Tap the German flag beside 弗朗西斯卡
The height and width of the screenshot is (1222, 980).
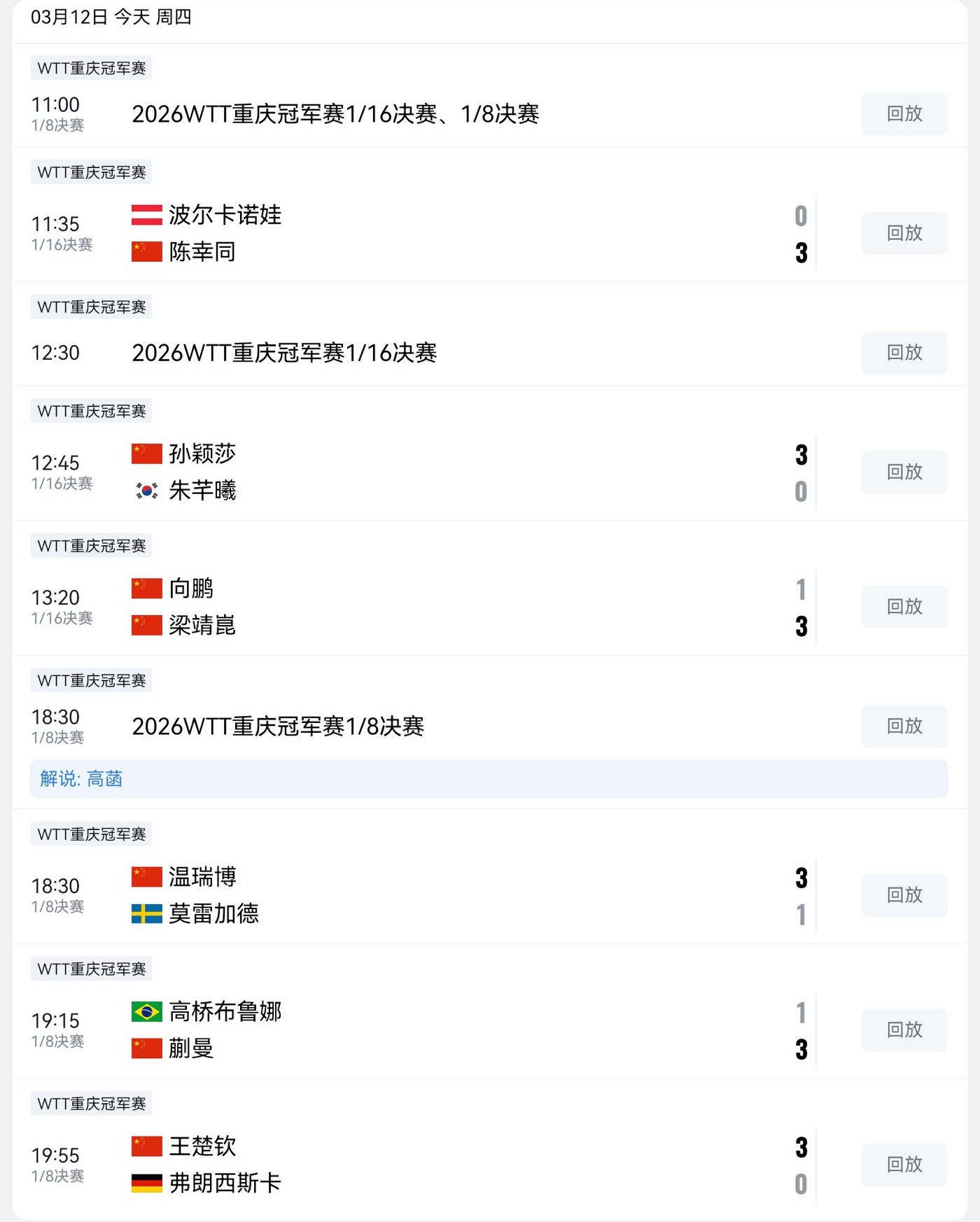pos(146,1183)
